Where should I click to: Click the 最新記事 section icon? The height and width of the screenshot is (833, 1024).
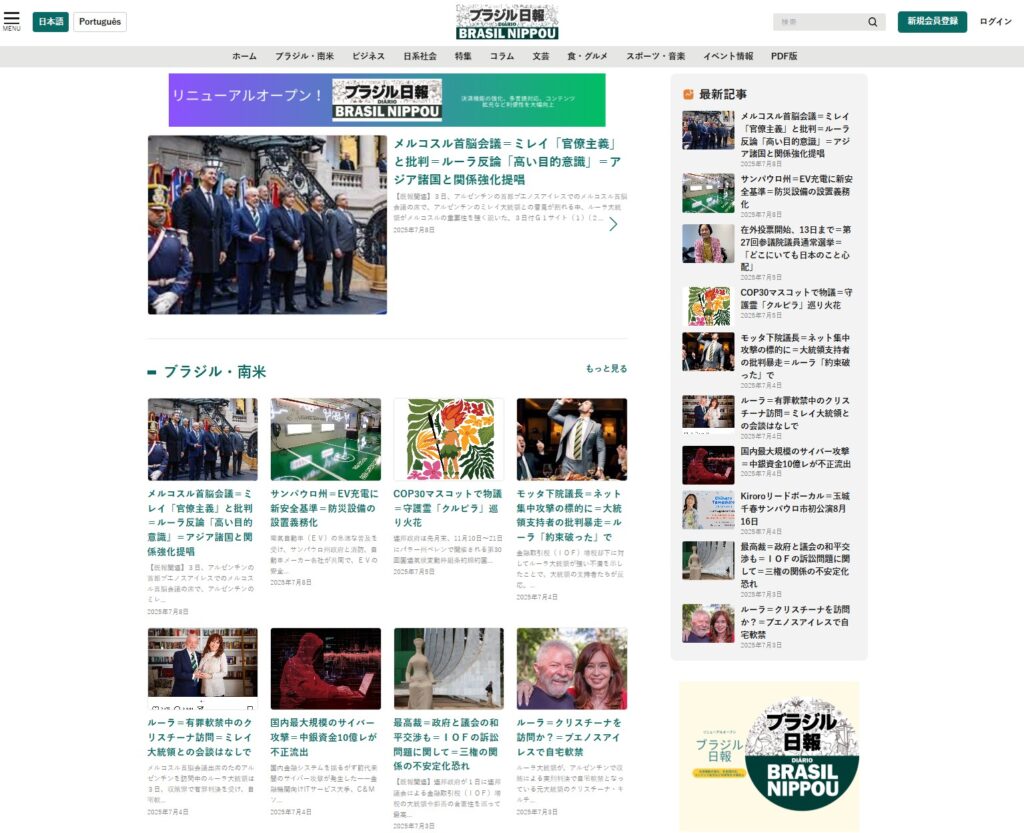tap(688, 94)
